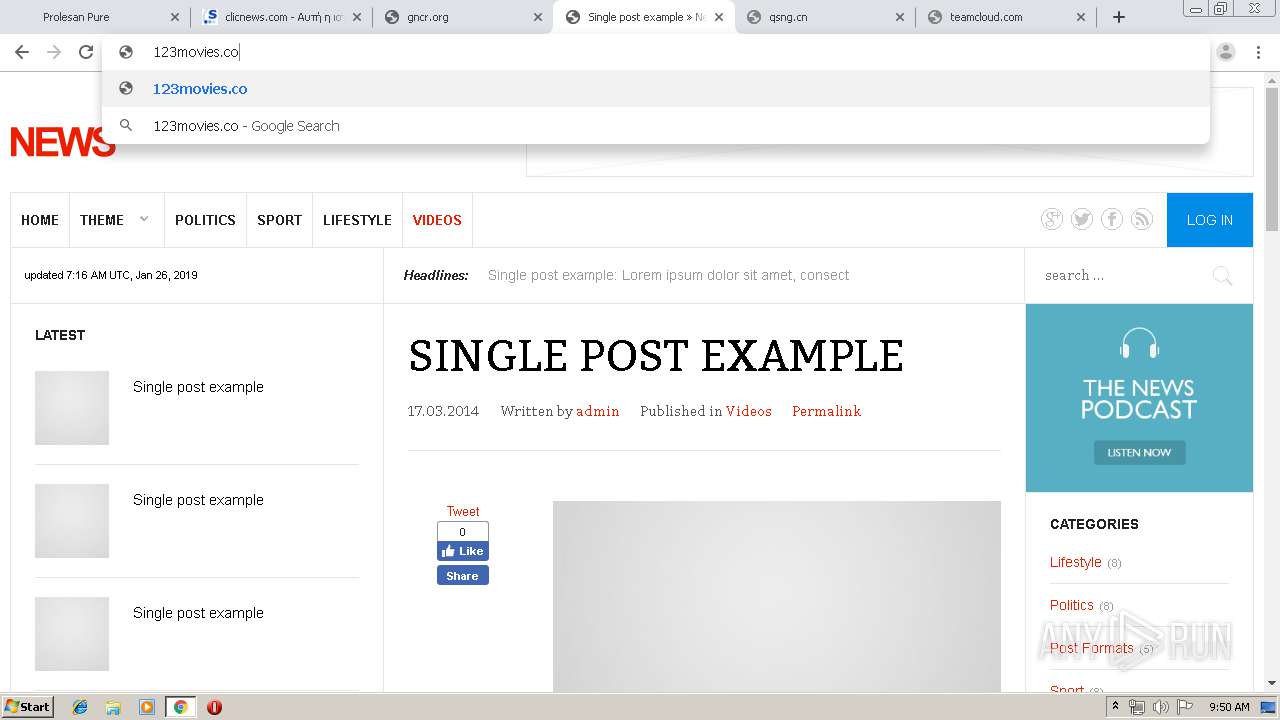1280x720 pixels.
Task: Click the headline ticker Single post example text
Action: point(668,275)
